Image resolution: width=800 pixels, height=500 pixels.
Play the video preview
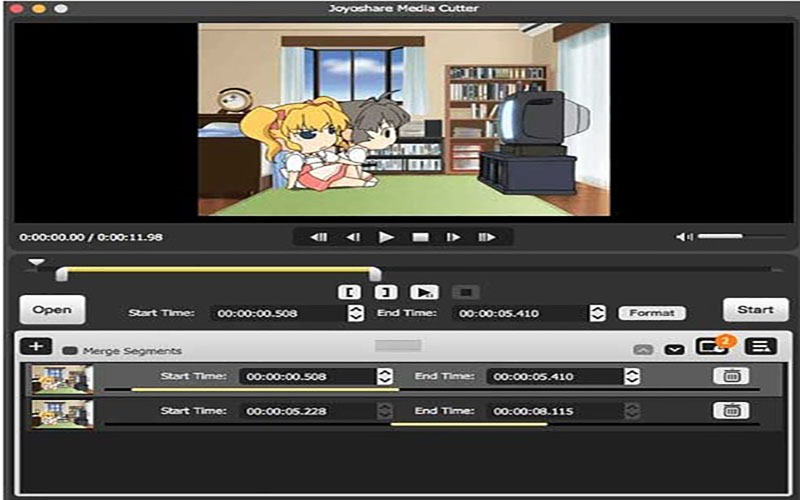[386, 237]
